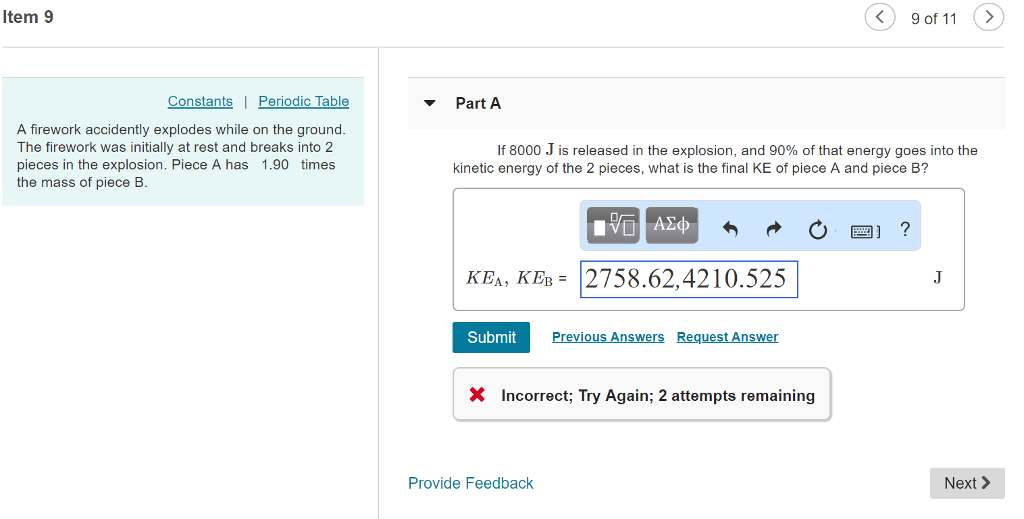Image resolution: width=1024 pixels, height=519 pixels.
Task: Click the undo arrow
Action: point(730,230)
